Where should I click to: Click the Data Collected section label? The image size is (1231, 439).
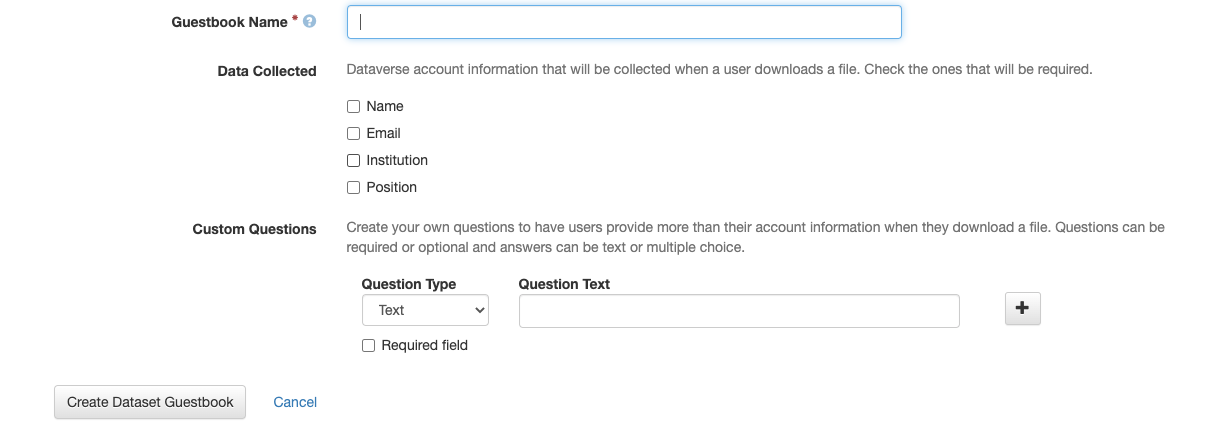(266, 71)
